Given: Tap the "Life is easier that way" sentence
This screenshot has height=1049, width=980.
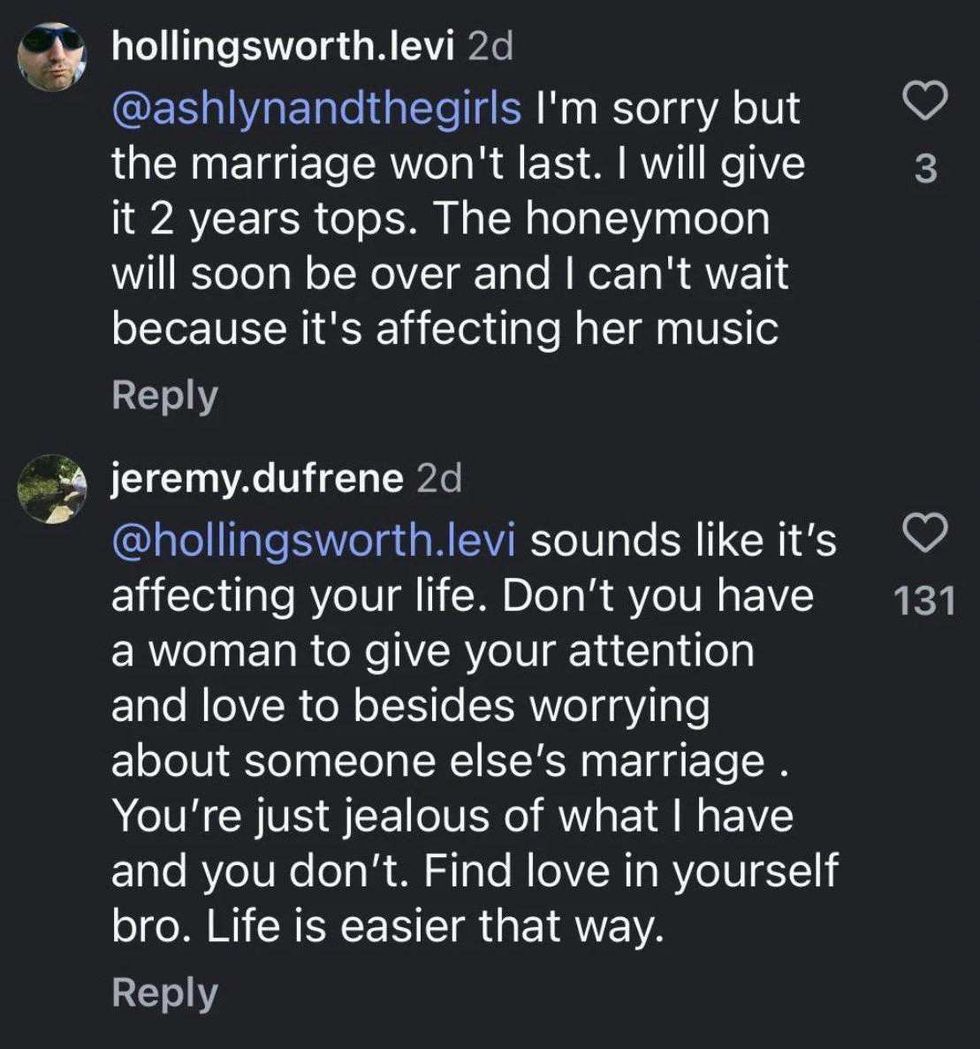Looking at the screenshot, I should click(435, 927).
